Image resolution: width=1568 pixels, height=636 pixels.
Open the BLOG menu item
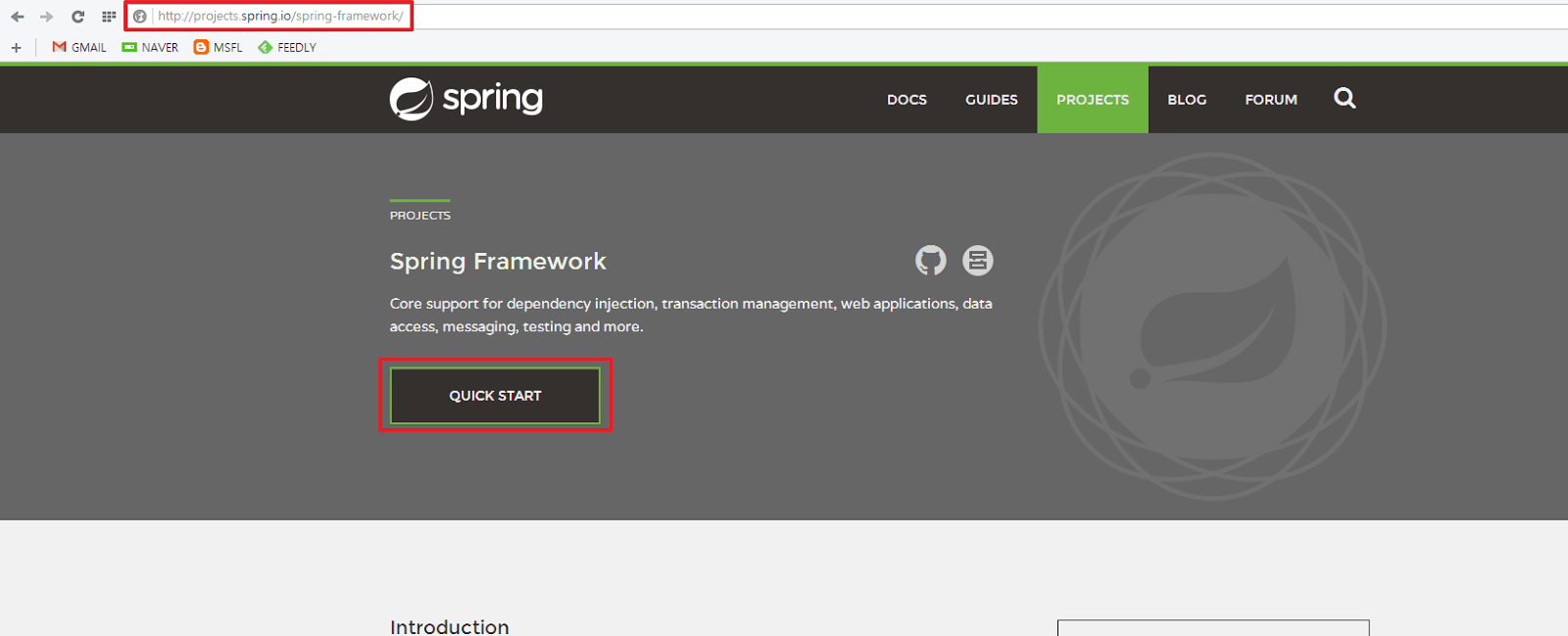pyautogui.click(x=1187, y=100)
